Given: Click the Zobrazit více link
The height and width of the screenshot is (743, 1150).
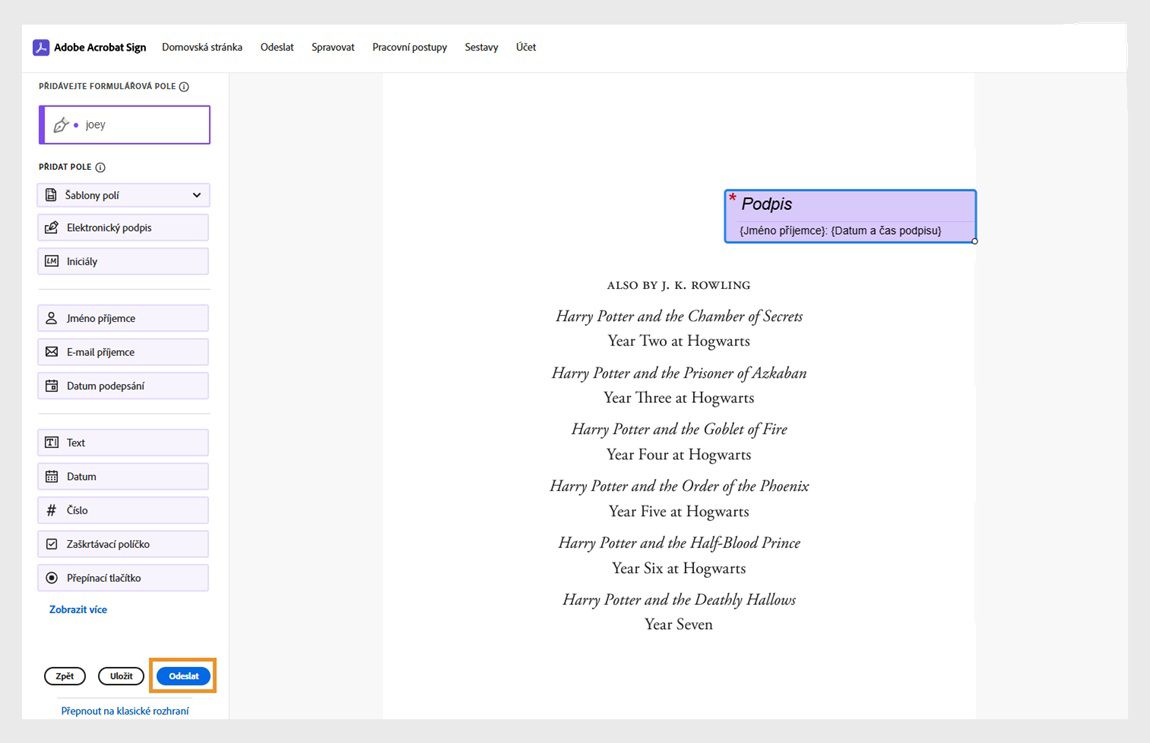Looking at the screenshot, I should coord(78,610).
